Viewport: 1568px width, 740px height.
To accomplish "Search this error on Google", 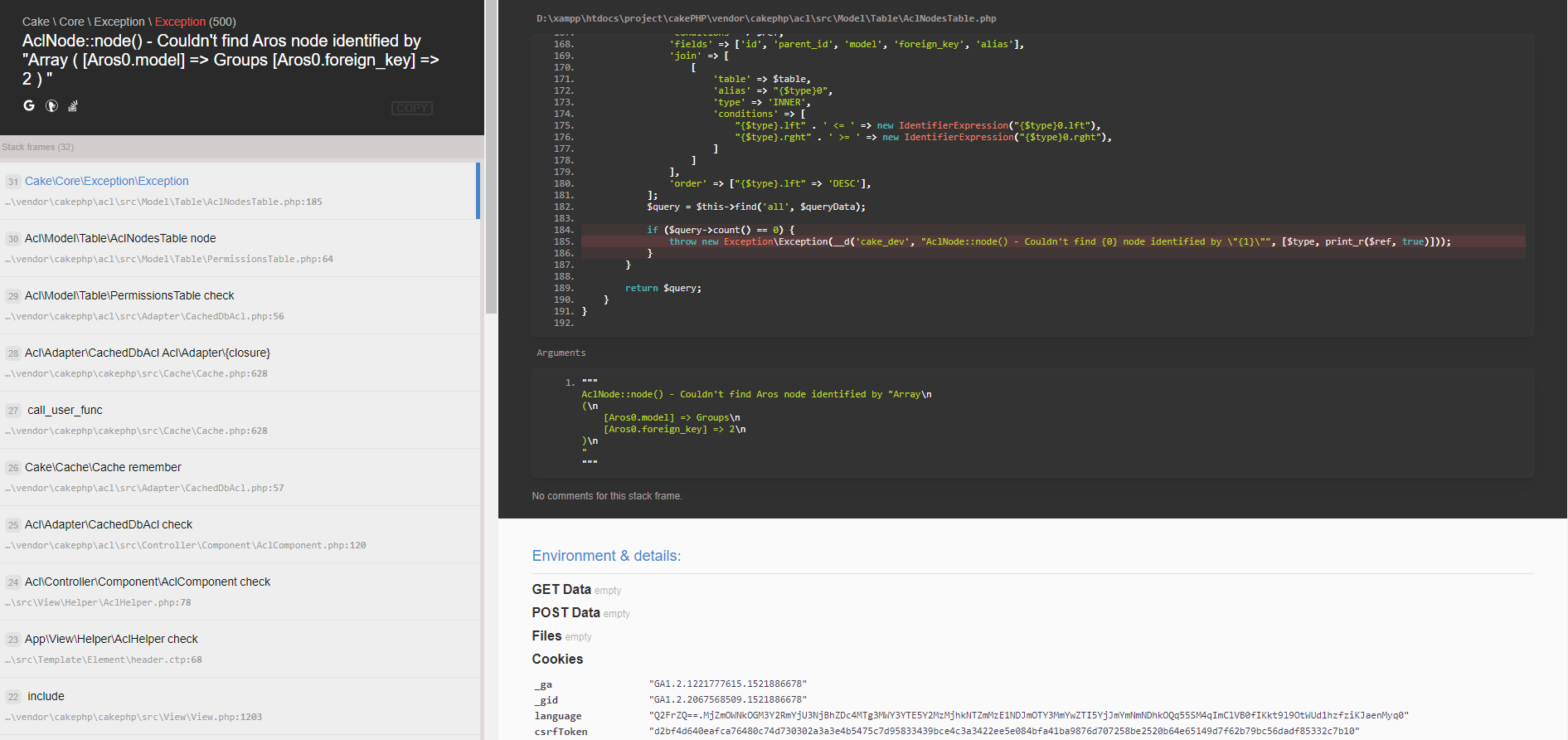I will pos(29,105).
